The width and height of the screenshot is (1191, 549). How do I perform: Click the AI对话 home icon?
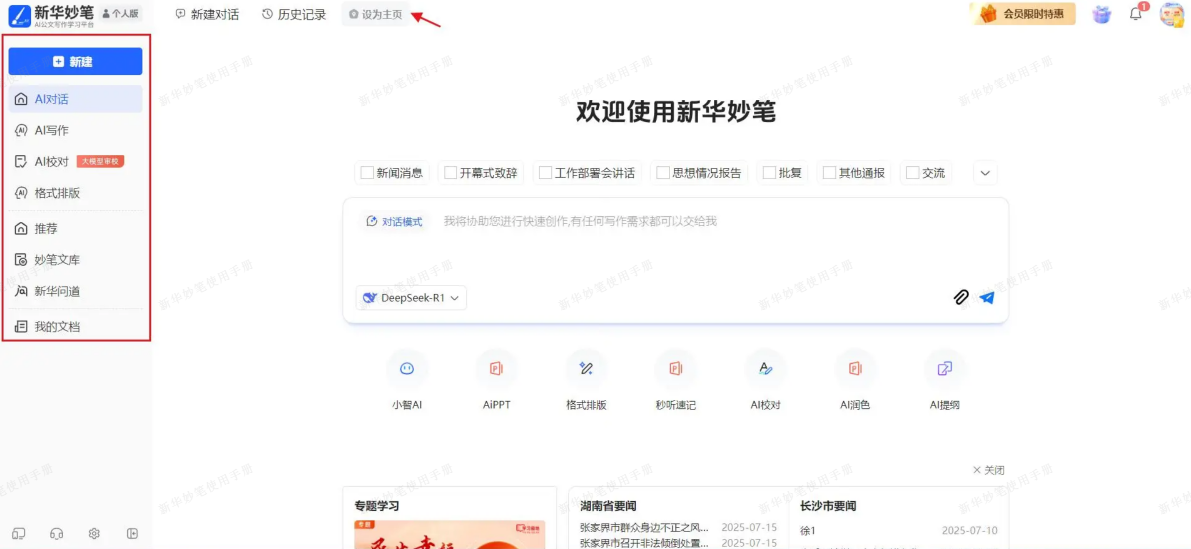point(21,99)
